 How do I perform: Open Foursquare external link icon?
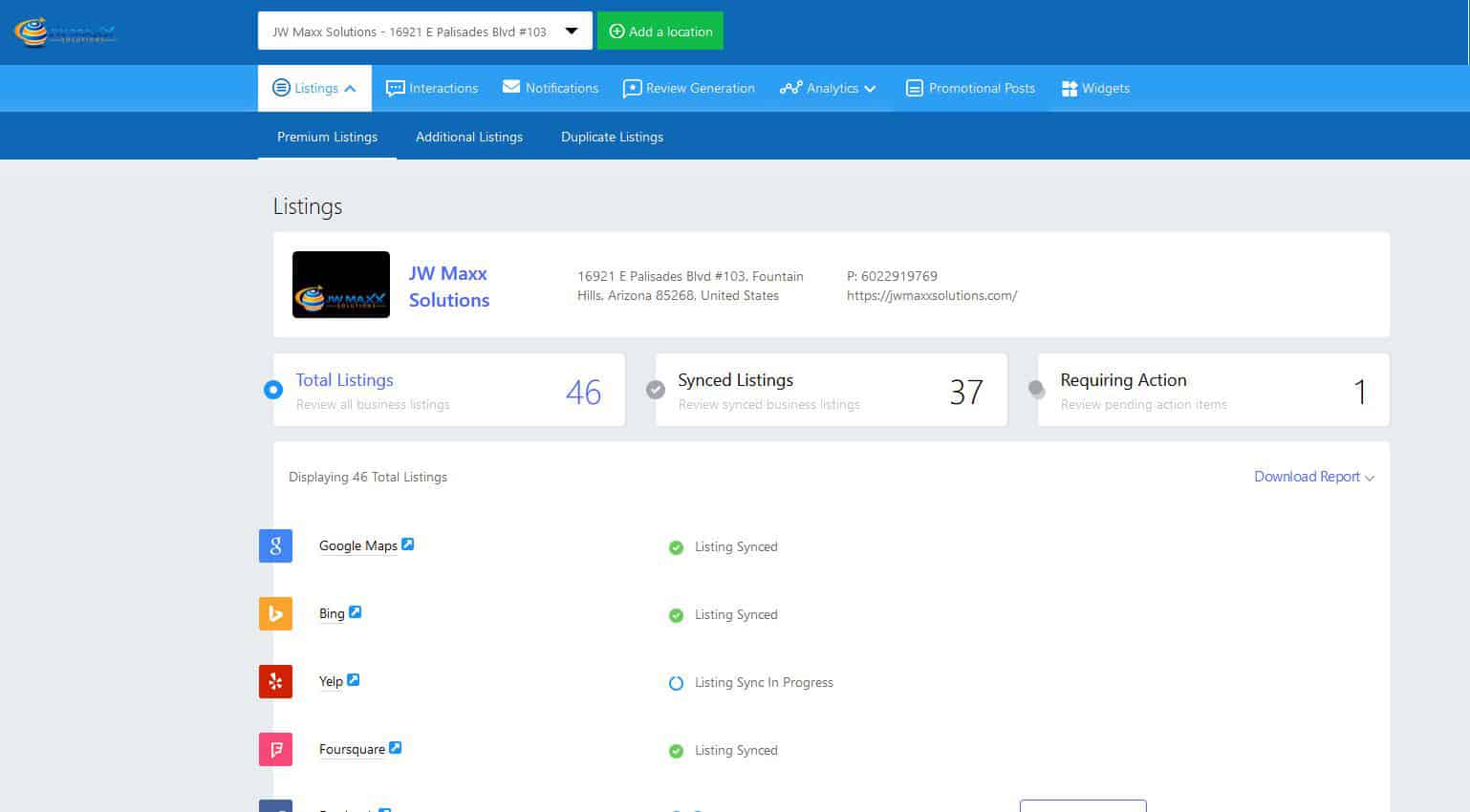point(395,747)
